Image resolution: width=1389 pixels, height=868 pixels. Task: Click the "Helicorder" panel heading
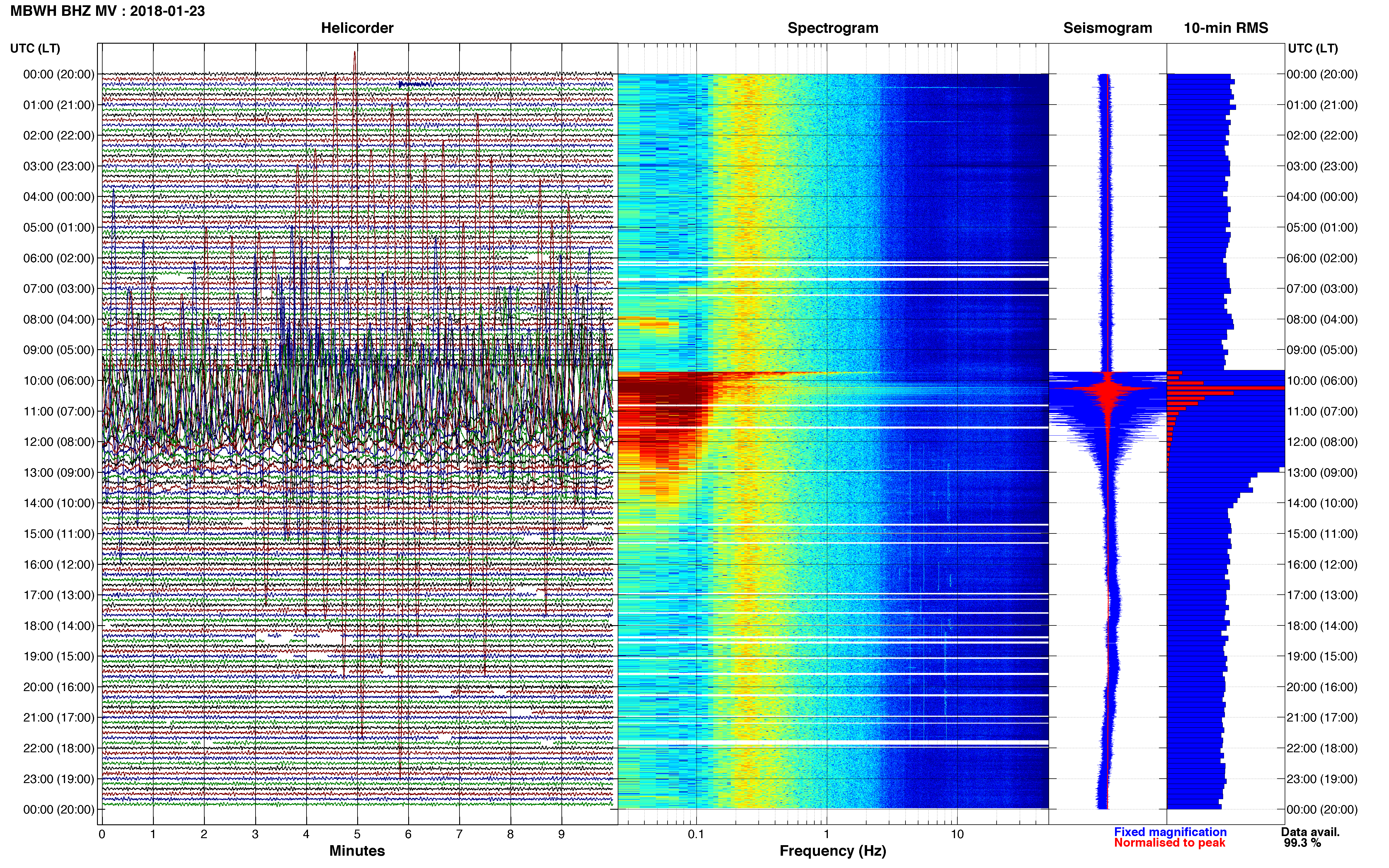357,28
